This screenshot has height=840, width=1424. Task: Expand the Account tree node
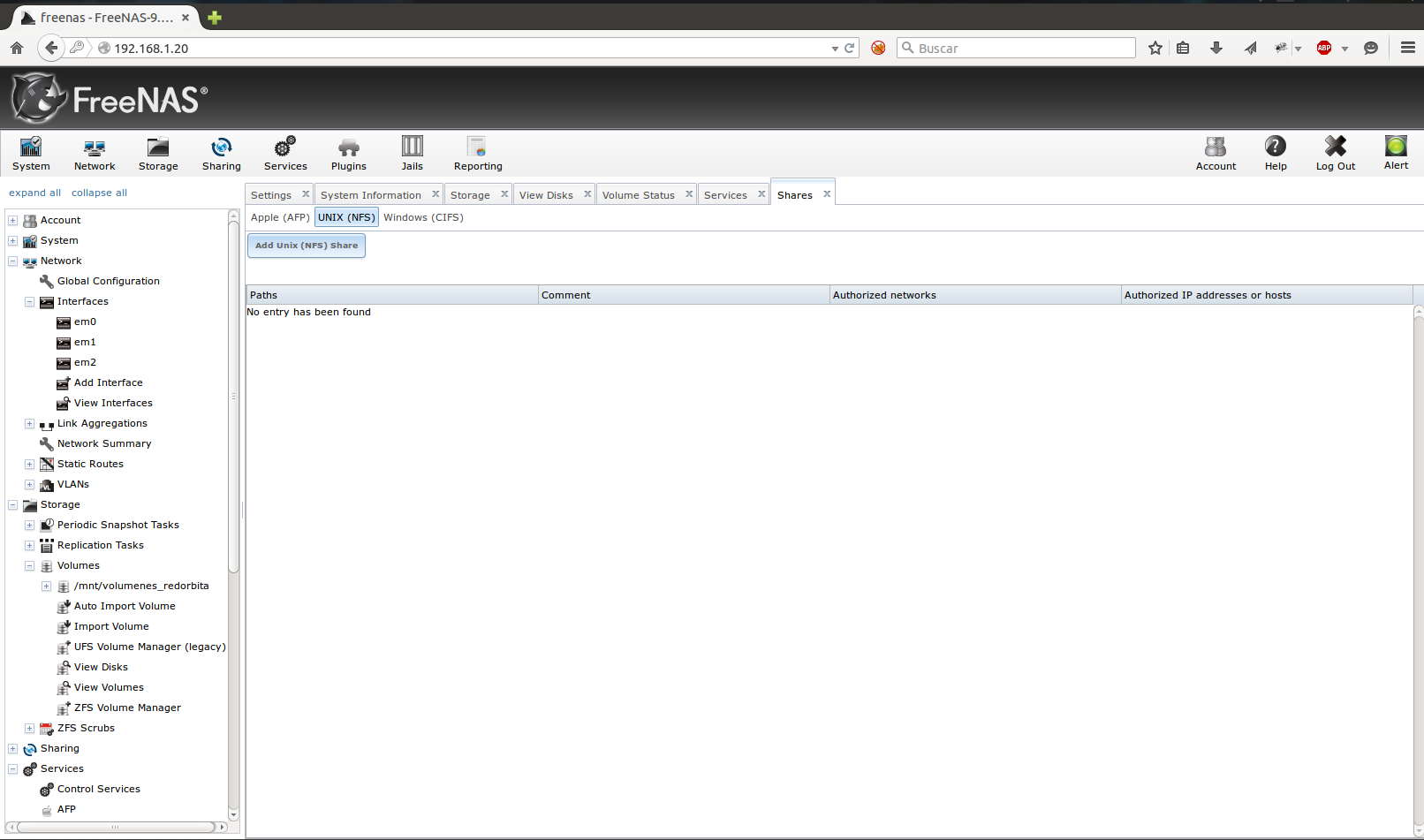[x=13, y=221]
